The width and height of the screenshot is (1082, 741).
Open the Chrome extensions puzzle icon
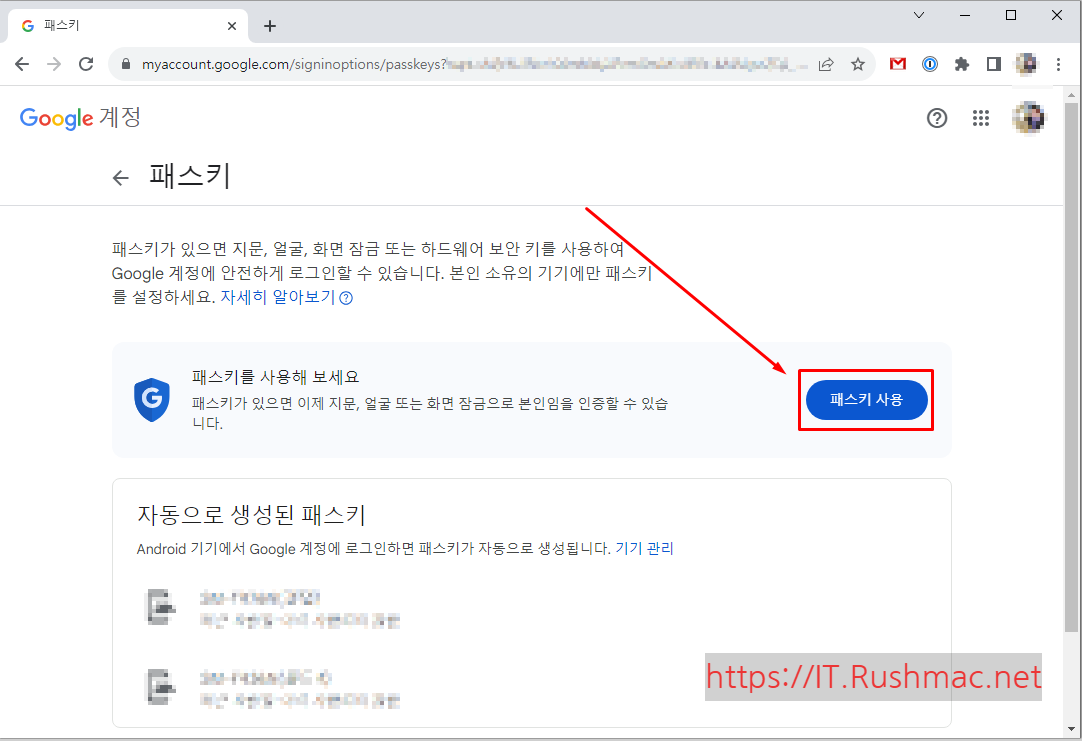(x=961, y=63)
